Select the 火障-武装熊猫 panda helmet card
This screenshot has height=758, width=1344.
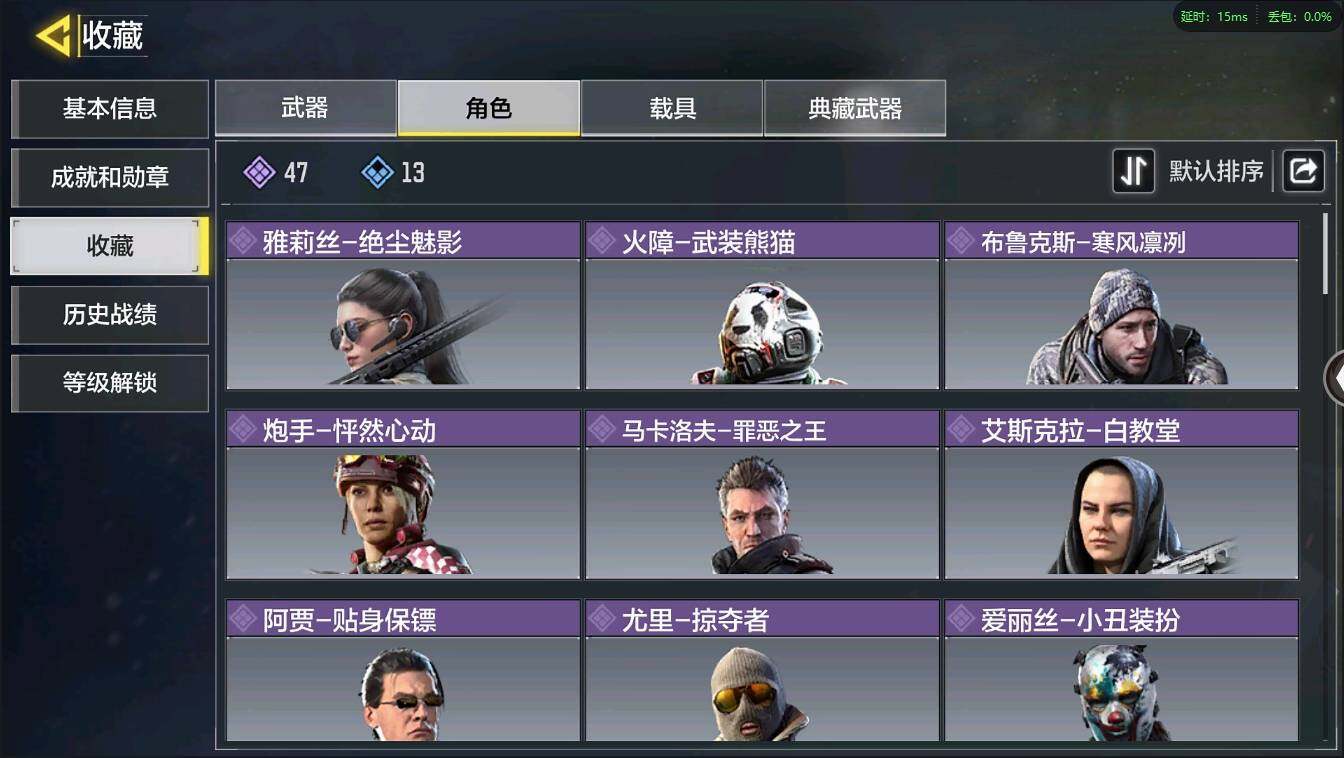tap(762, 305)
